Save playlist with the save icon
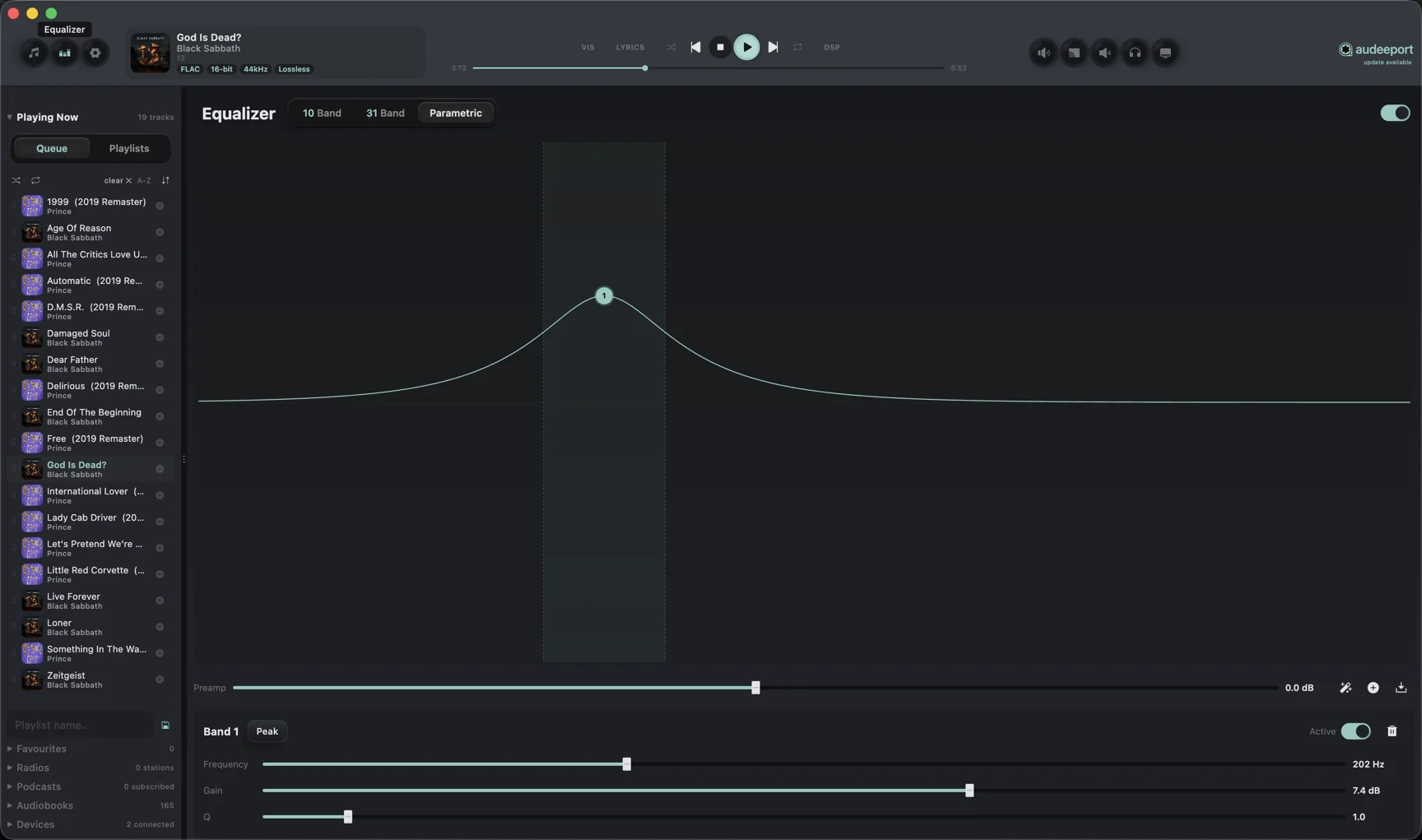Viewport: 1422px width, 840px height. (165, 726)
